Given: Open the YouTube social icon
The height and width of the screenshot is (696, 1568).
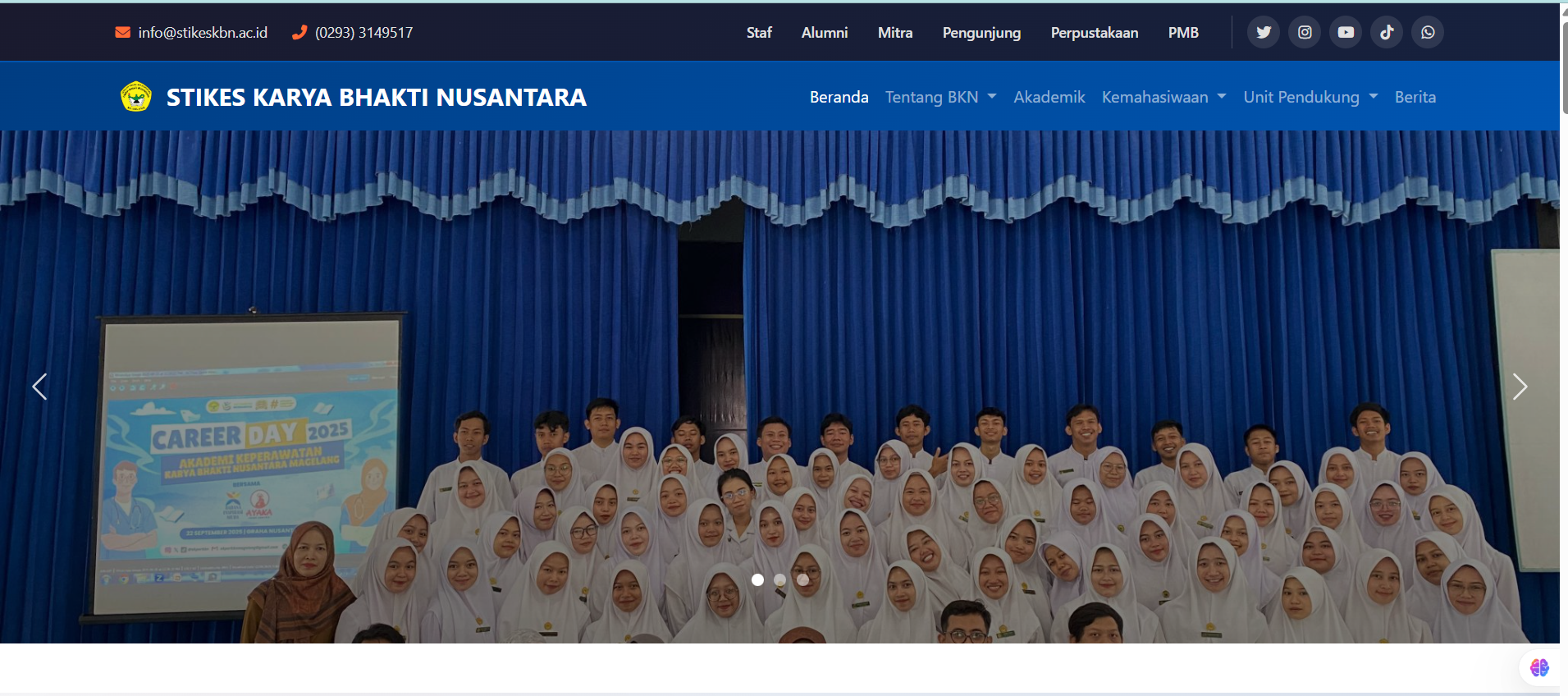Looking at the screenshot, I should (x=1346, y=32).
